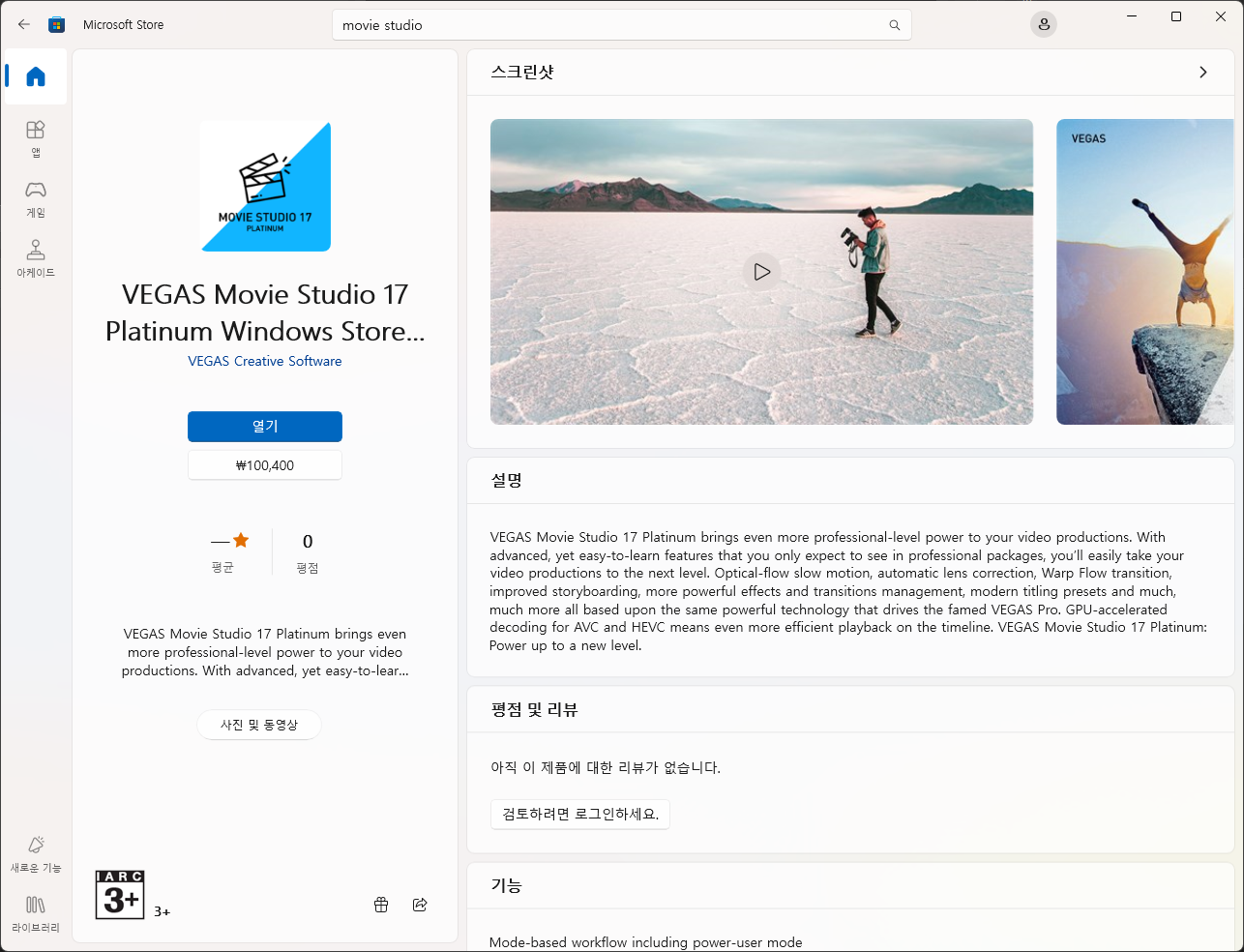Open the 앱 (Apps) sidebar section
The height and width of the screenshot is (952, 1244).
click(36, 138)
